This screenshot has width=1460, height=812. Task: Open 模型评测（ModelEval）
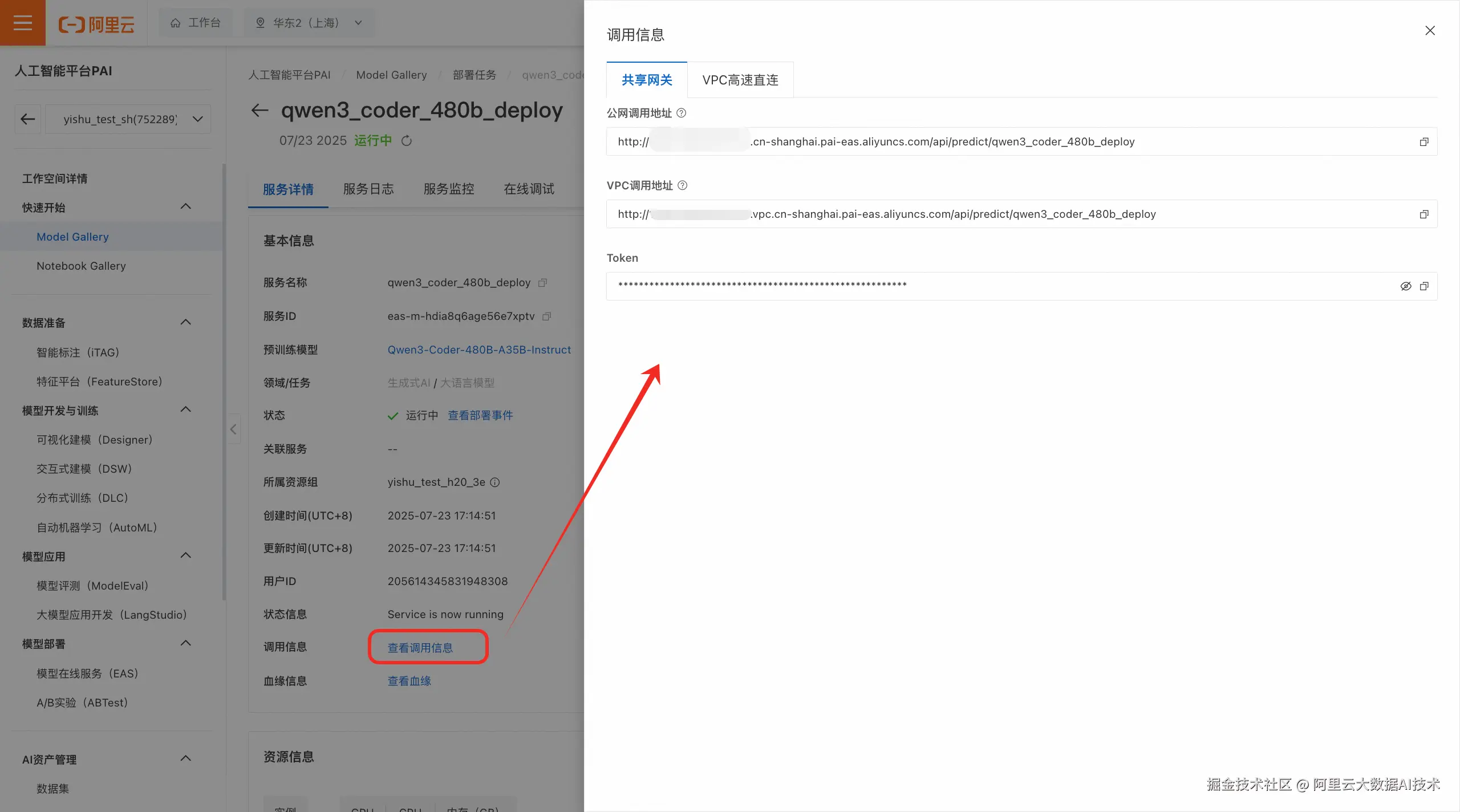pos(92,586)
